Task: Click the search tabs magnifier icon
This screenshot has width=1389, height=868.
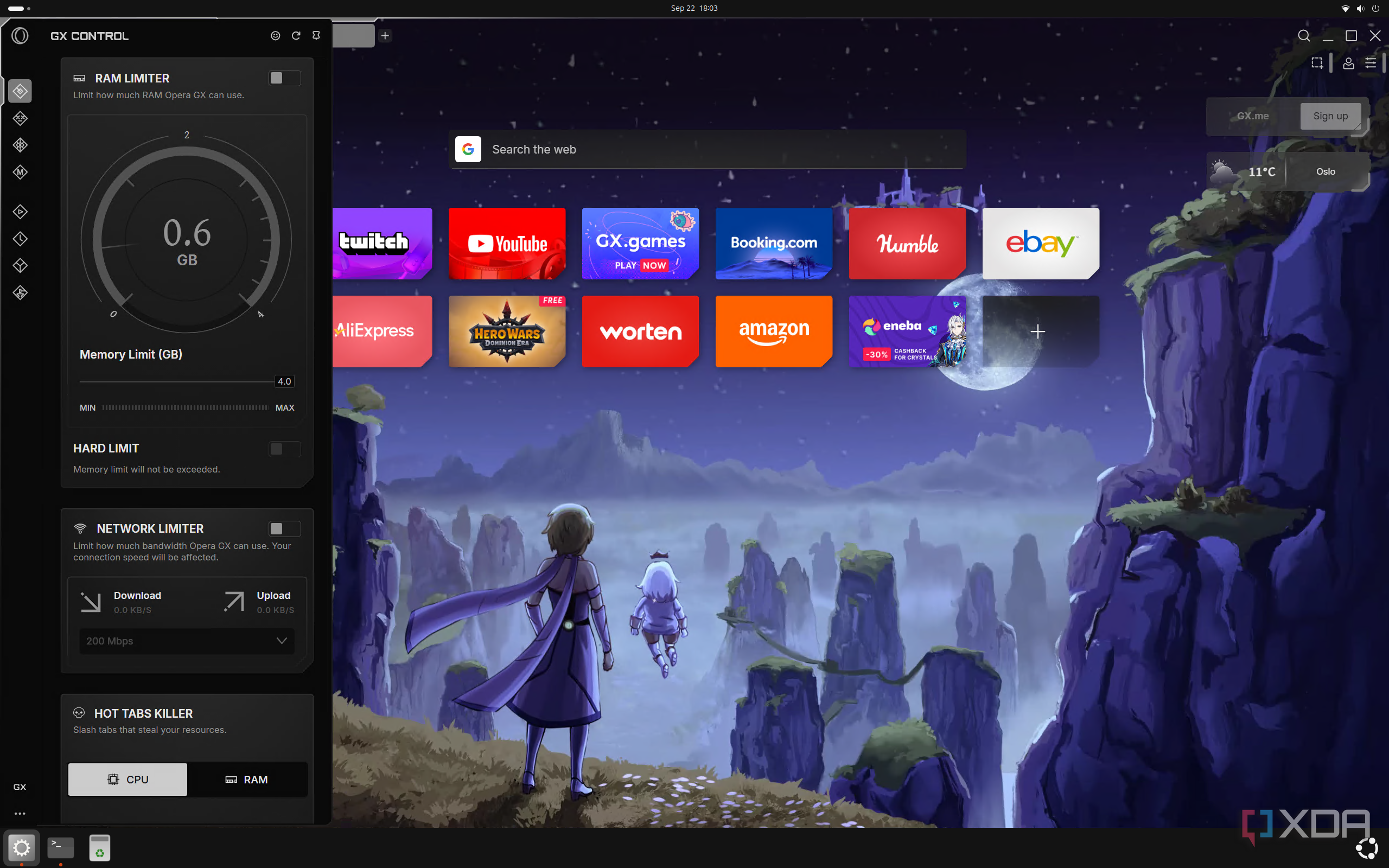Action: (1304, 36)
